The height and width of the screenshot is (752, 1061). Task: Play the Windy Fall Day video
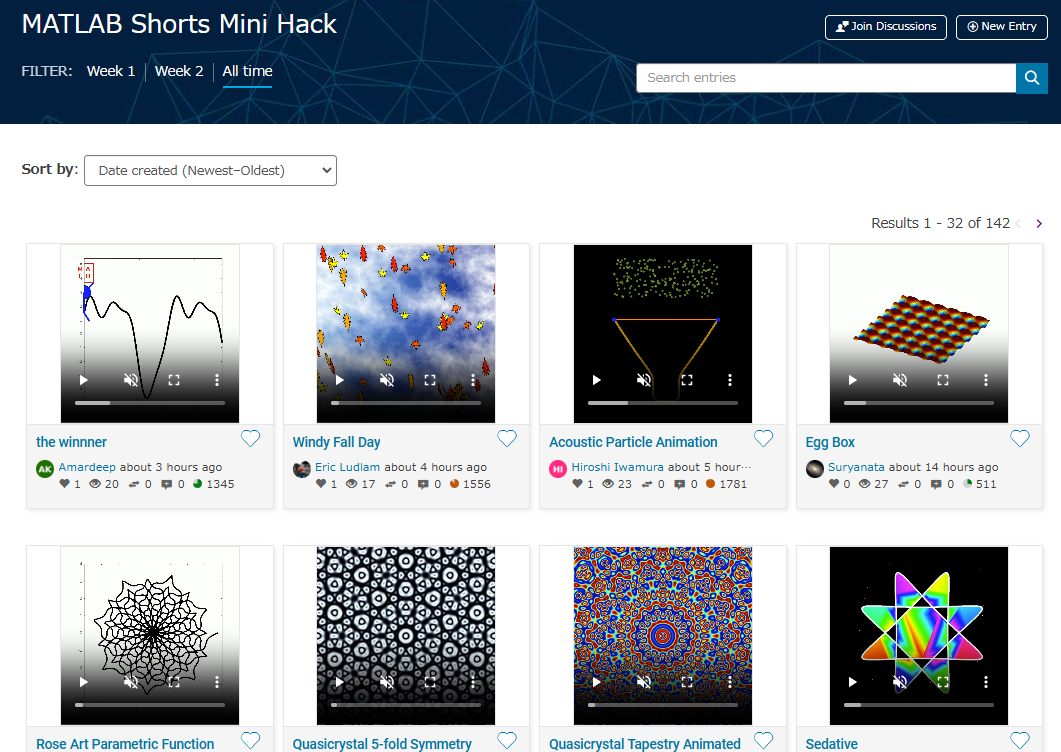[340, 380]
